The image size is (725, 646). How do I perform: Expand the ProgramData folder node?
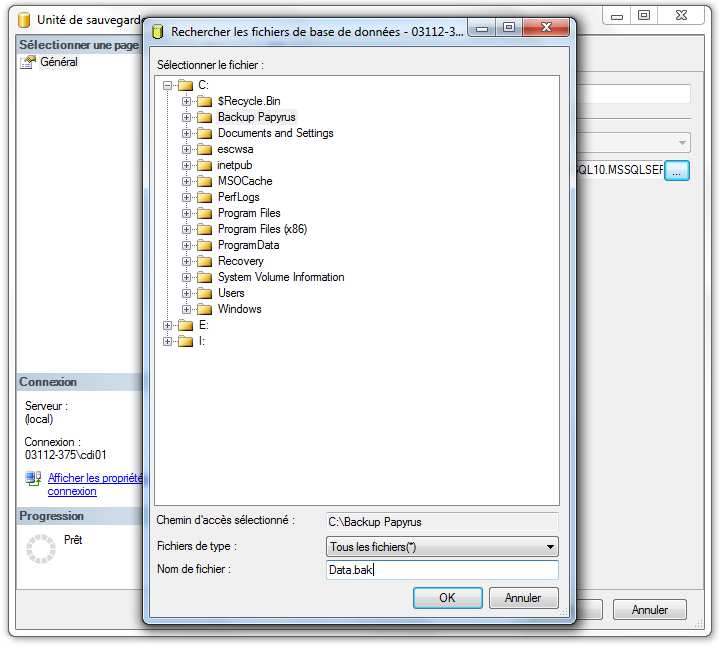coord(187,245)
